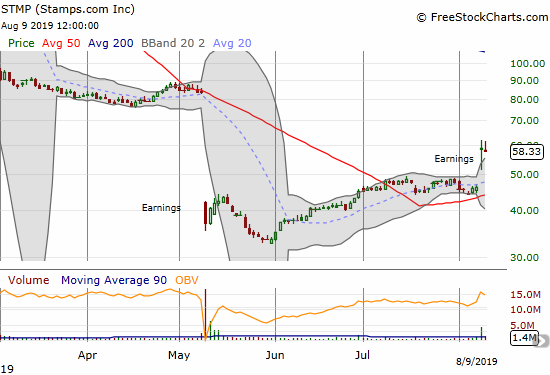The height and width of the screenshot is (375, 550).
Task: Click the tall green earnings candle in August
Action: [482, 155]
